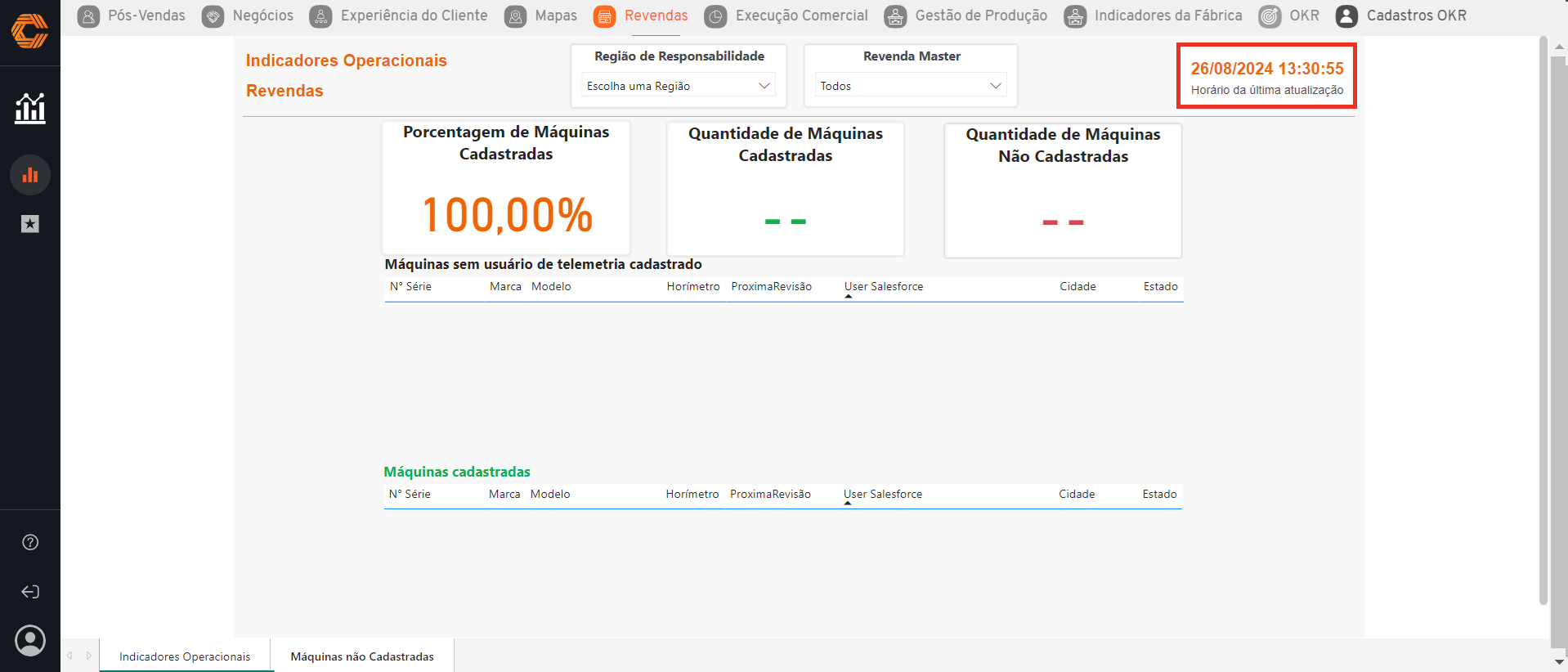The height and width of the screenshot is (672, 1568).
Task: Open the help question mark icon
Action: click(x=30, y=542)
